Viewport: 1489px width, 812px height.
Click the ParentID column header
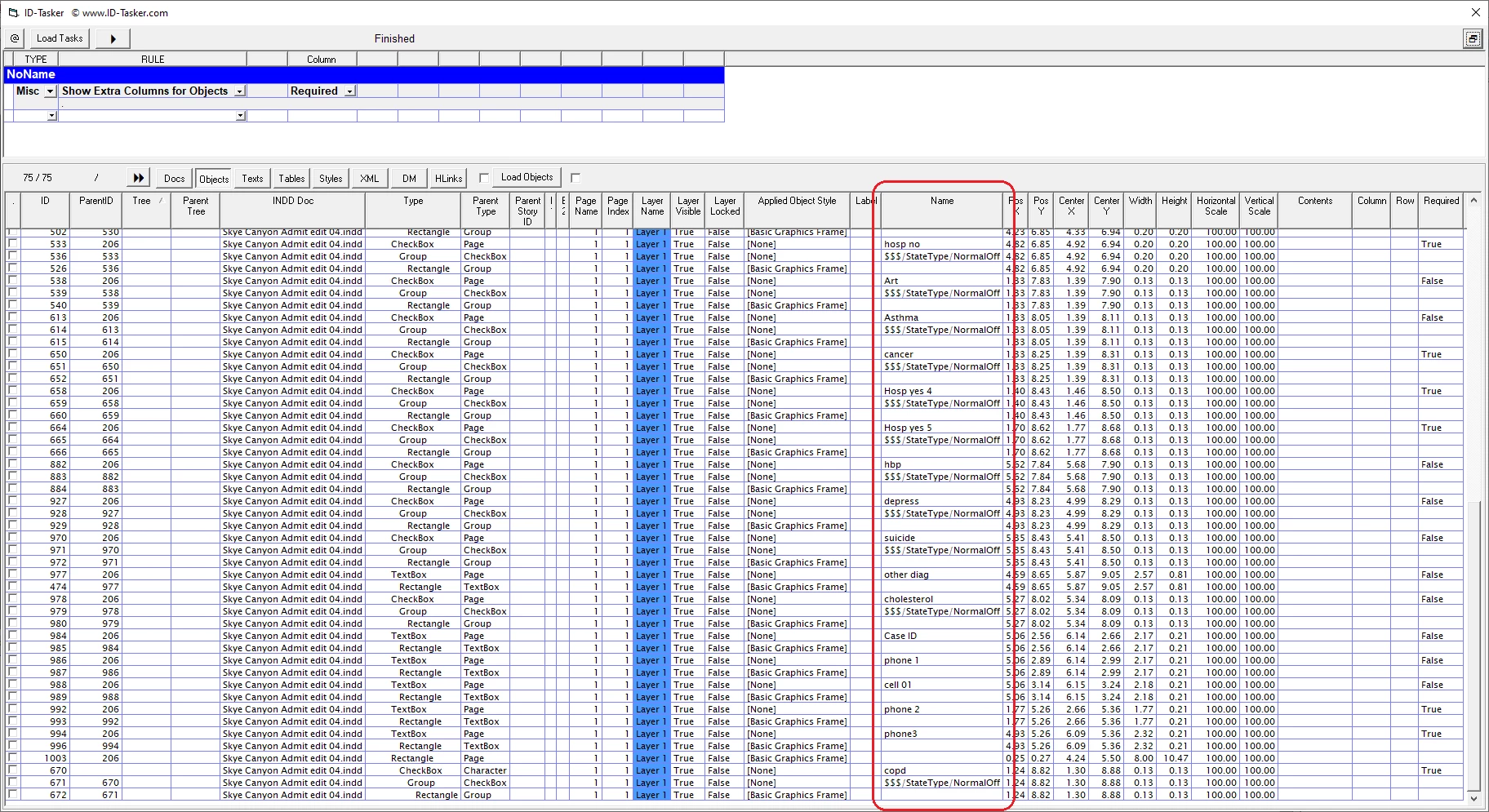pyautogui.click(x=96, y=211)
